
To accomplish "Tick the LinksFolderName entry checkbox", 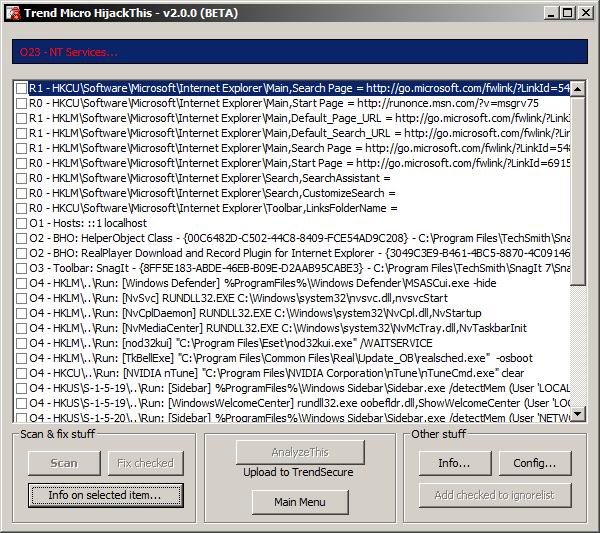I will 21,208.
